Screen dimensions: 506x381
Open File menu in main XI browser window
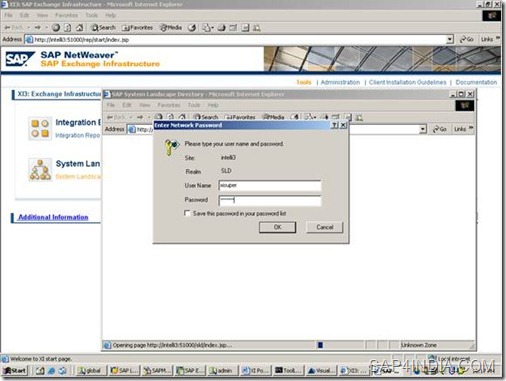[x=8, y=15]
